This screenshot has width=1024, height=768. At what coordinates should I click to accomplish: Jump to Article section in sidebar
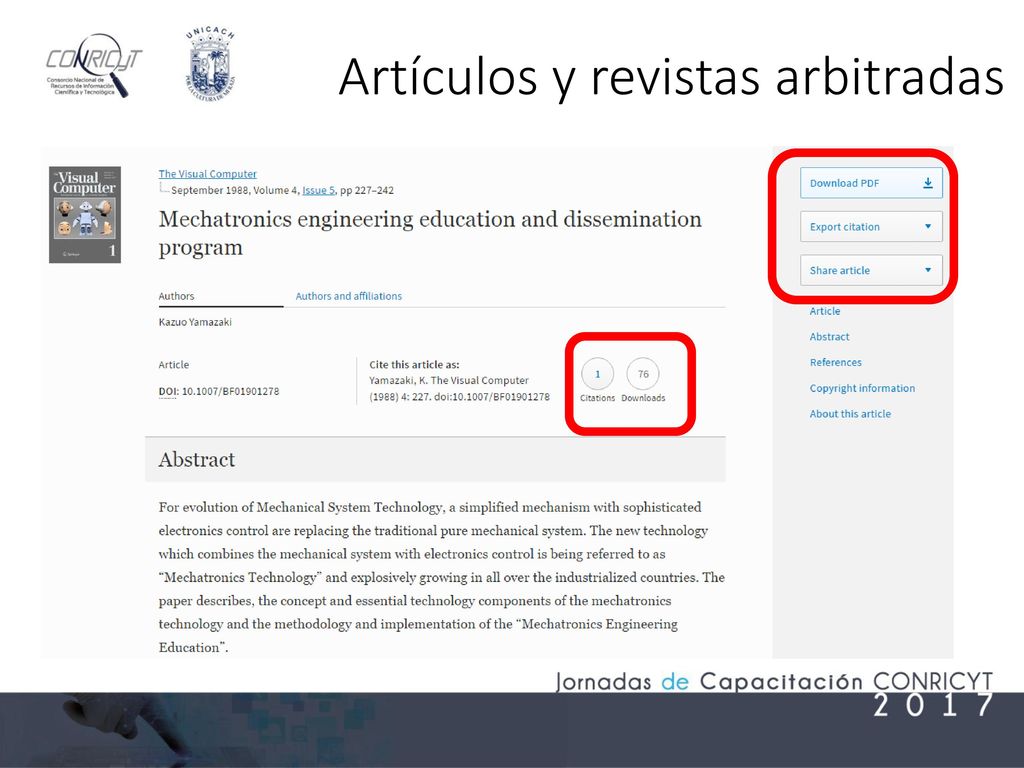click(825, 311)
